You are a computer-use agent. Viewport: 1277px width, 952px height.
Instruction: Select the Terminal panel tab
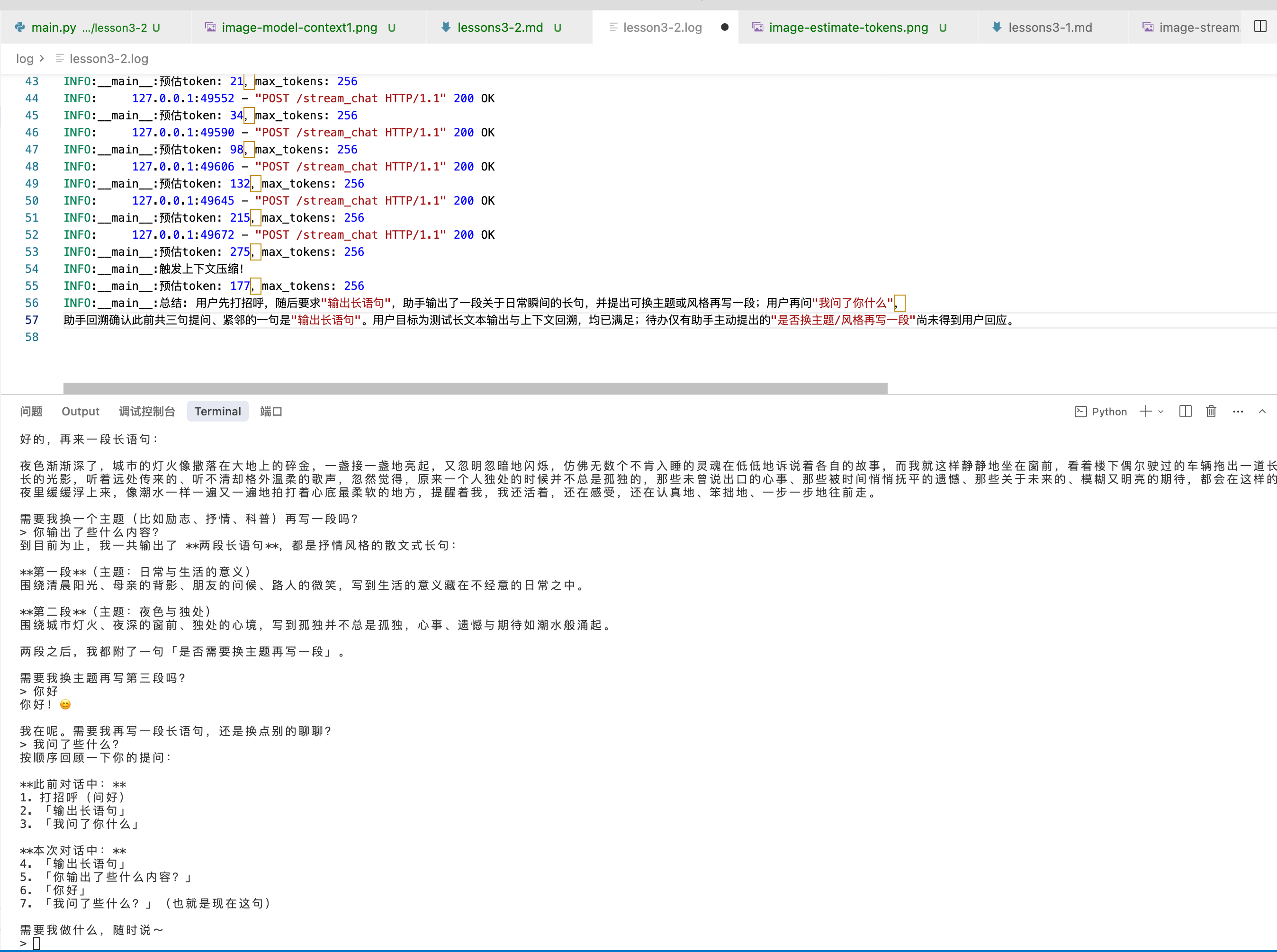point(218,412)
